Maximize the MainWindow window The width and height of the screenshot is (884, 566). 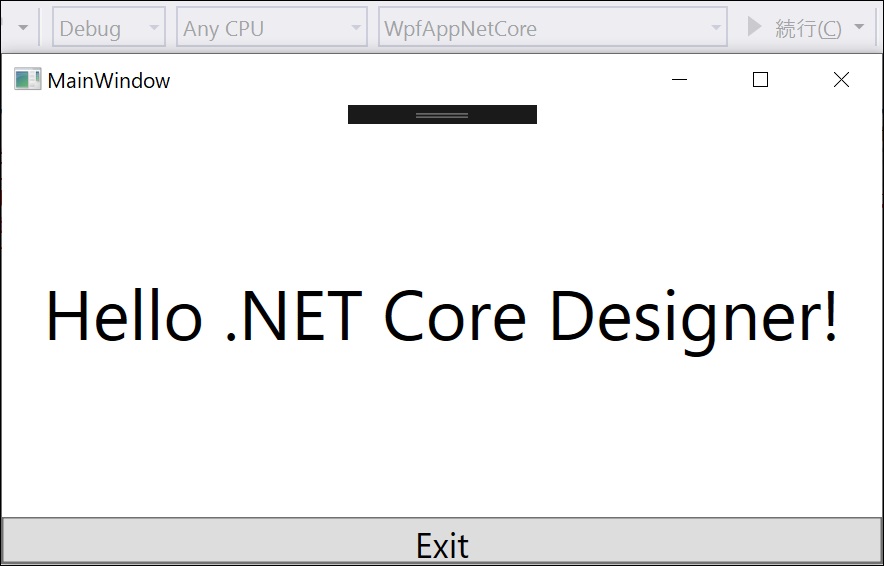761,79
